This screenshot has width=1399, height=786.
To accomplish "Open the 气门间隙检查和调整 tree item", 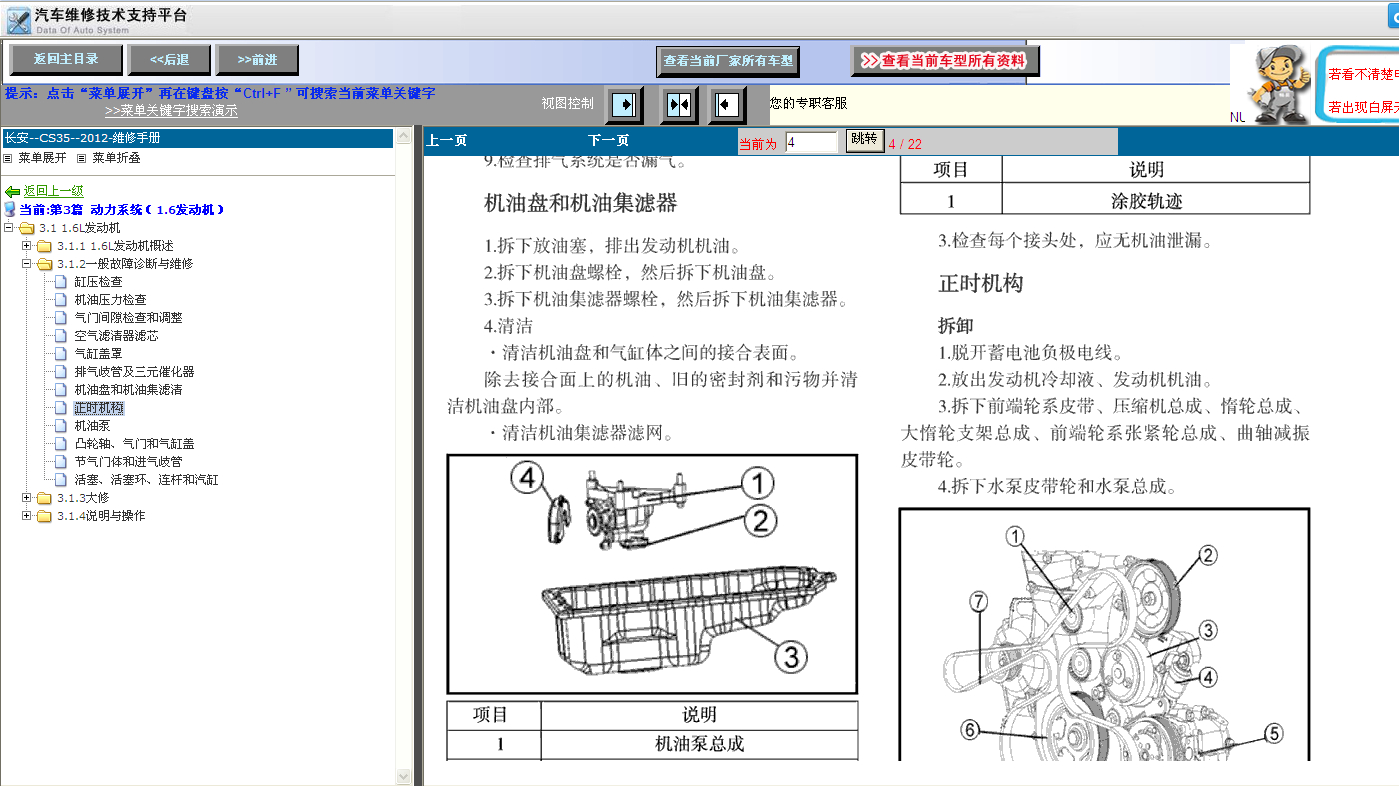I will [x=128, y=318].
